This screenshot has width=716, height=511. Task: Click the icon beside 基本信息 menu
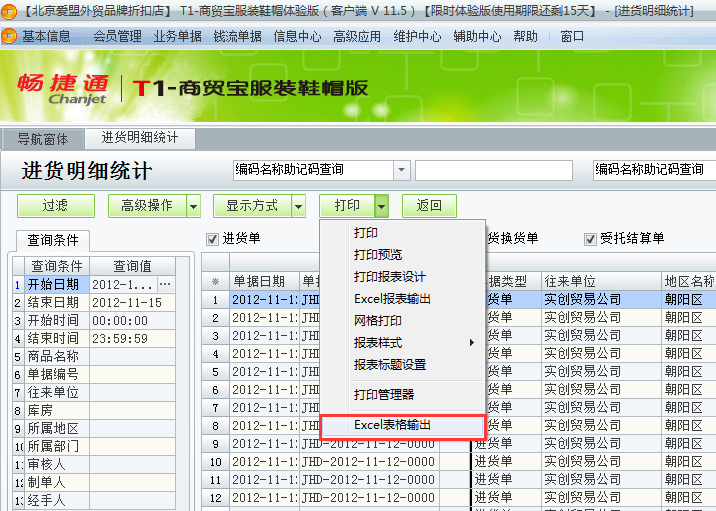pyautogui.click(x=9, y=36)
